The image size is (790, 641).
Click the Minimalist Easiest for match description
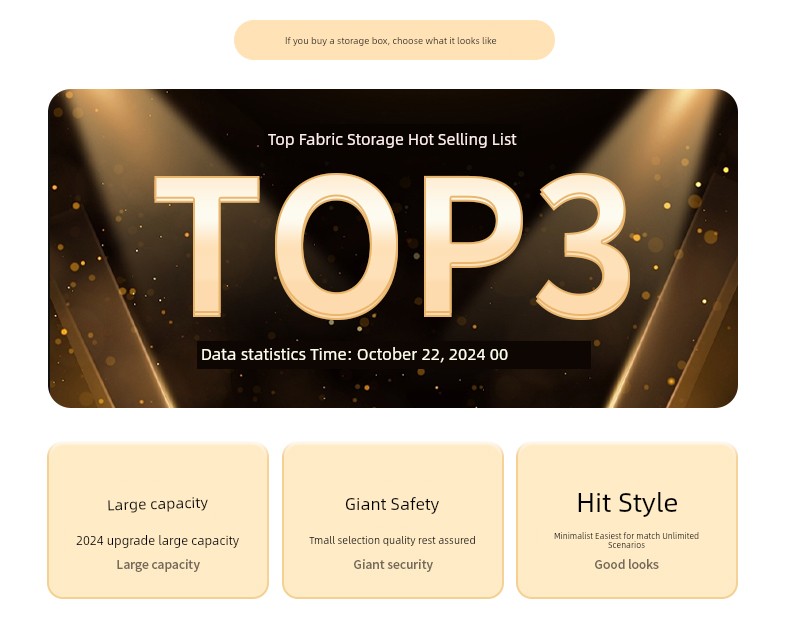(627, 540)
